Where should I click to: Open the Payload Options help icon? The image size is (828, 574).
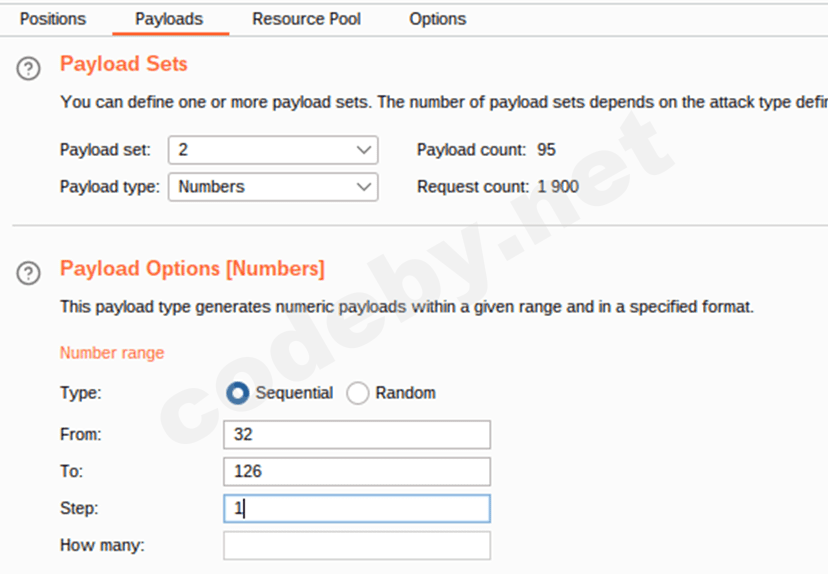(x=29, y=272)
